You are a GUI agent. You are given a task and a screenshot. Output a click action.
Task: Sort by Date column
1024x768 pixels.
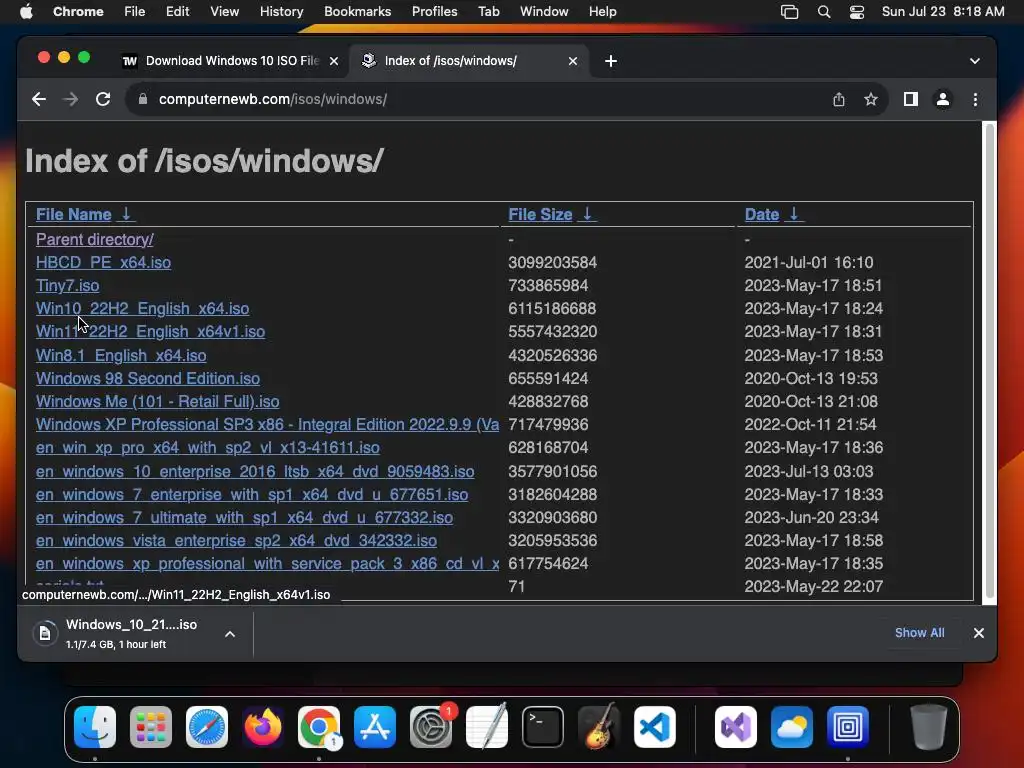pyautogui.click(x=773, y=214)
